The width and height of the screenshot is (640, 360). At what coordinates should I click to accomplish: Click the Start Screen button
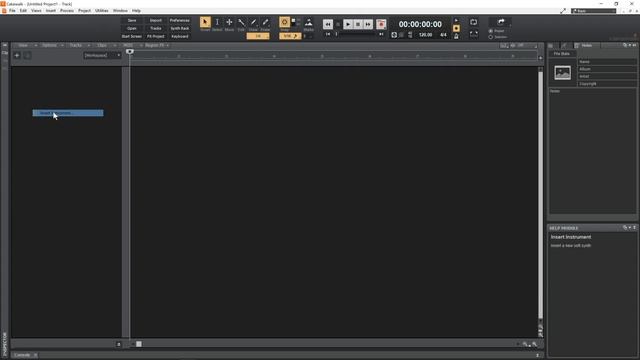132,36
